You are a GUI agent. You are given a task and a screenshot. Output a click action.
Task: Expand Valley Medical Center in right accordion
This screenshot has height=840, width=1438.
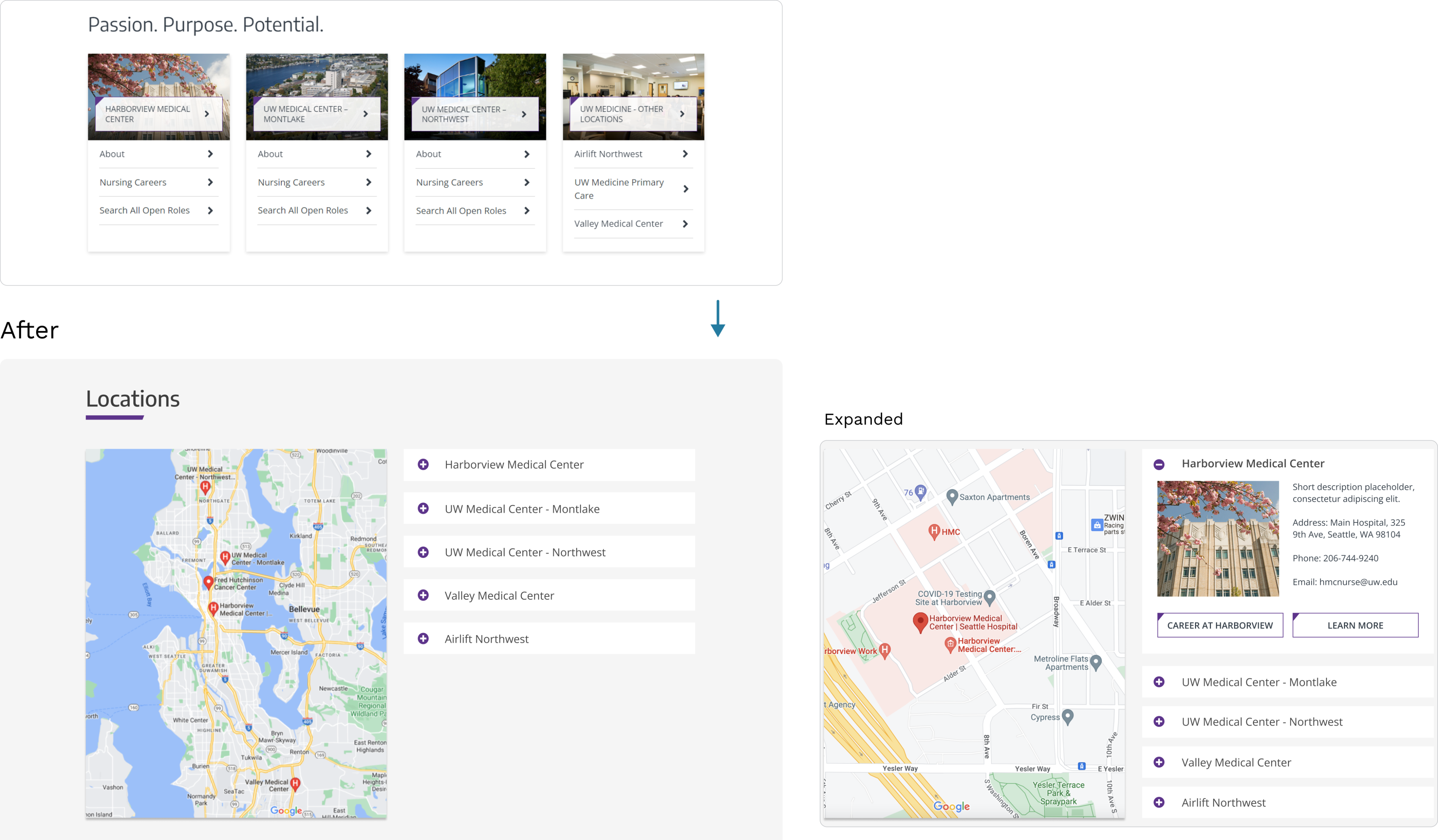pos(1236,762)
